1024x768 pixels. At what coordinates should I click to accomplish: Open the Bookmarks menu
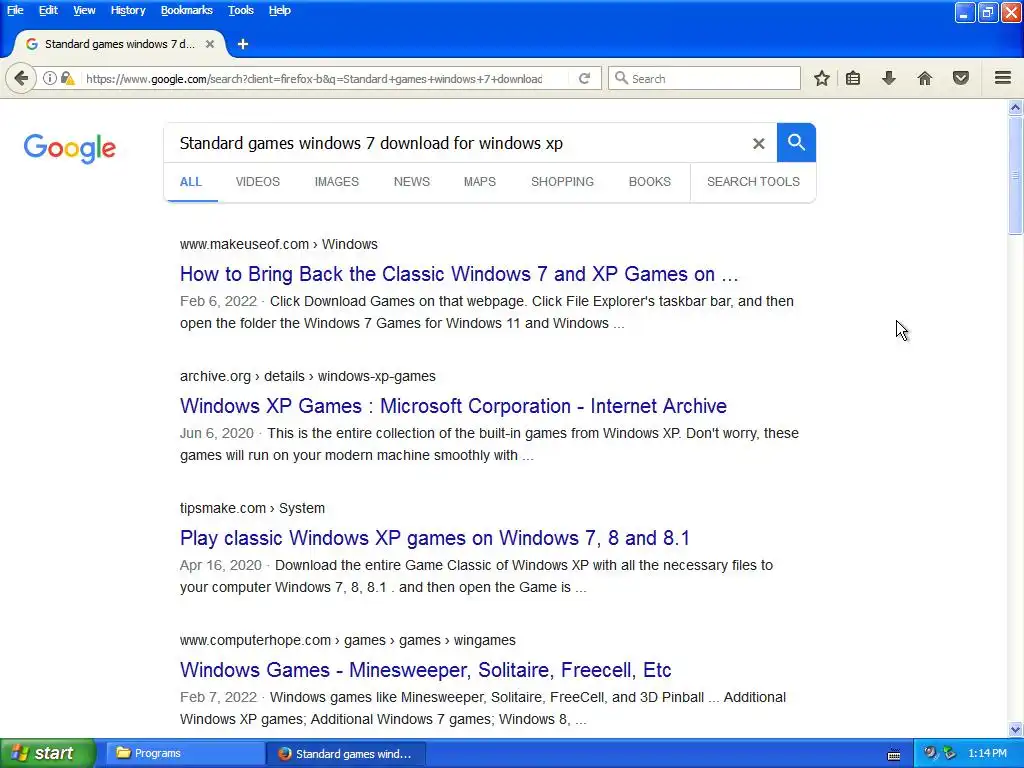pyautogui.click(x=187, y=10)
